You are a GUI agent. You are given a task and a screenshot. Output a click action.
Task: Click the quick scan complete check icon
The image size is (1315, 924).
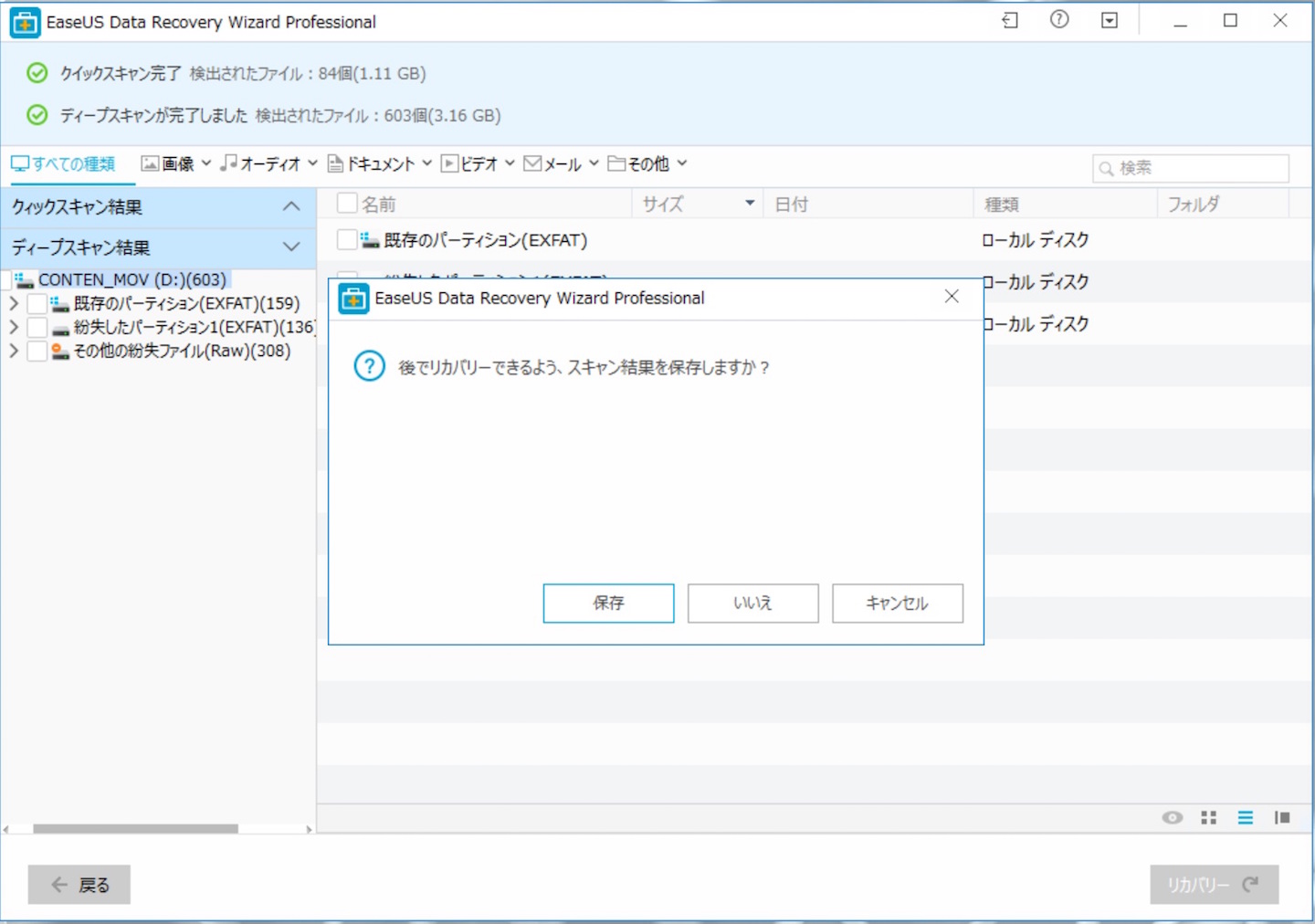[x=37, y=73]
